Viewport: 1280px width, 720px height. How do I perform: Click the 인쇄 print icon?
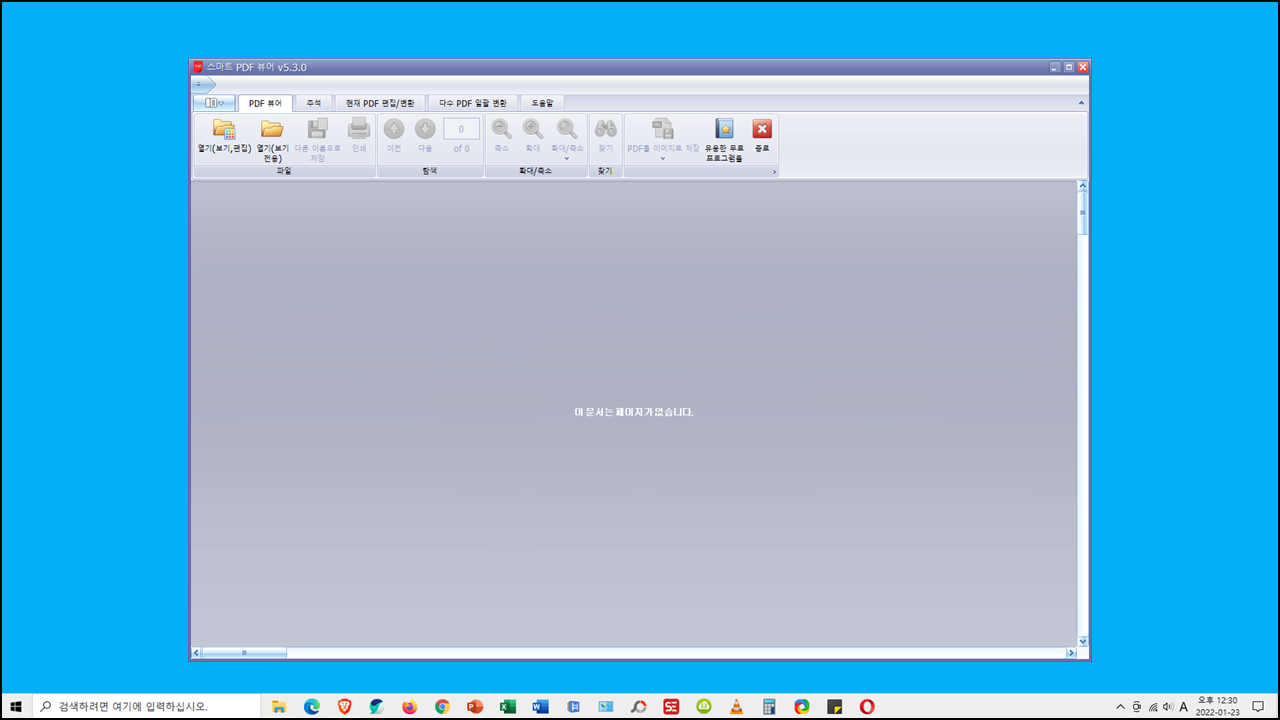click(359, 128)
